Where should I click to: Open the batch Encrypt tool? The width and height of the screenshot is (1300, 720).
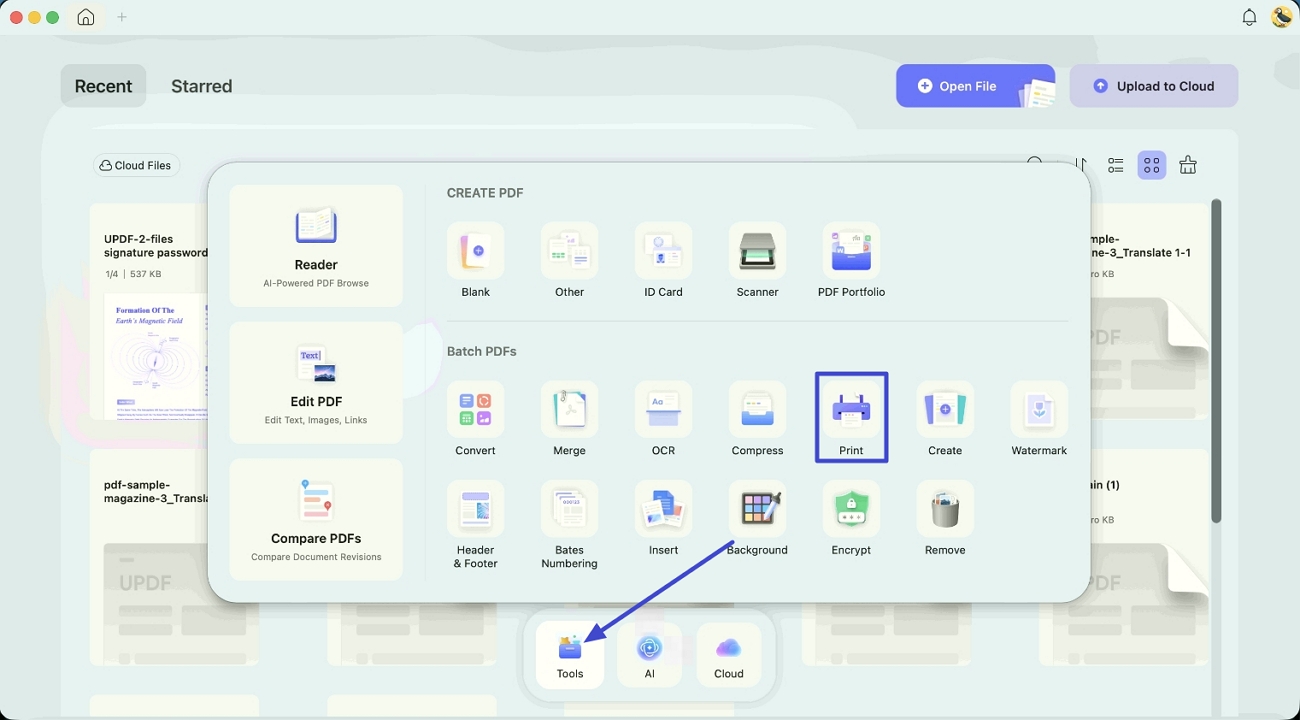click(x=852, y=518)
